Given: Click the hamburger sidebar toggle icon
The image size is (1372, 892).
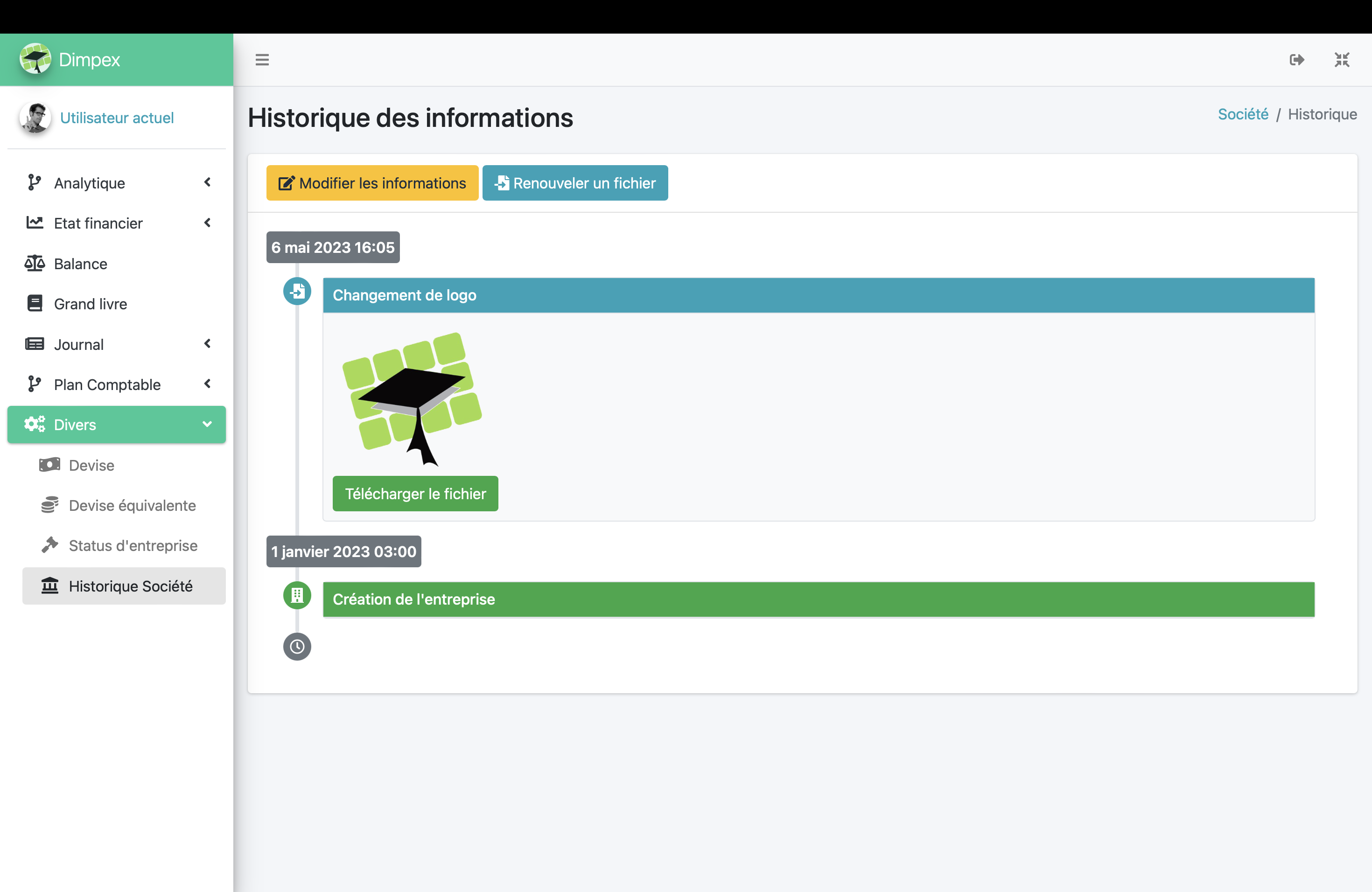Looking at the screenshot, I should (x=262, y=60).
